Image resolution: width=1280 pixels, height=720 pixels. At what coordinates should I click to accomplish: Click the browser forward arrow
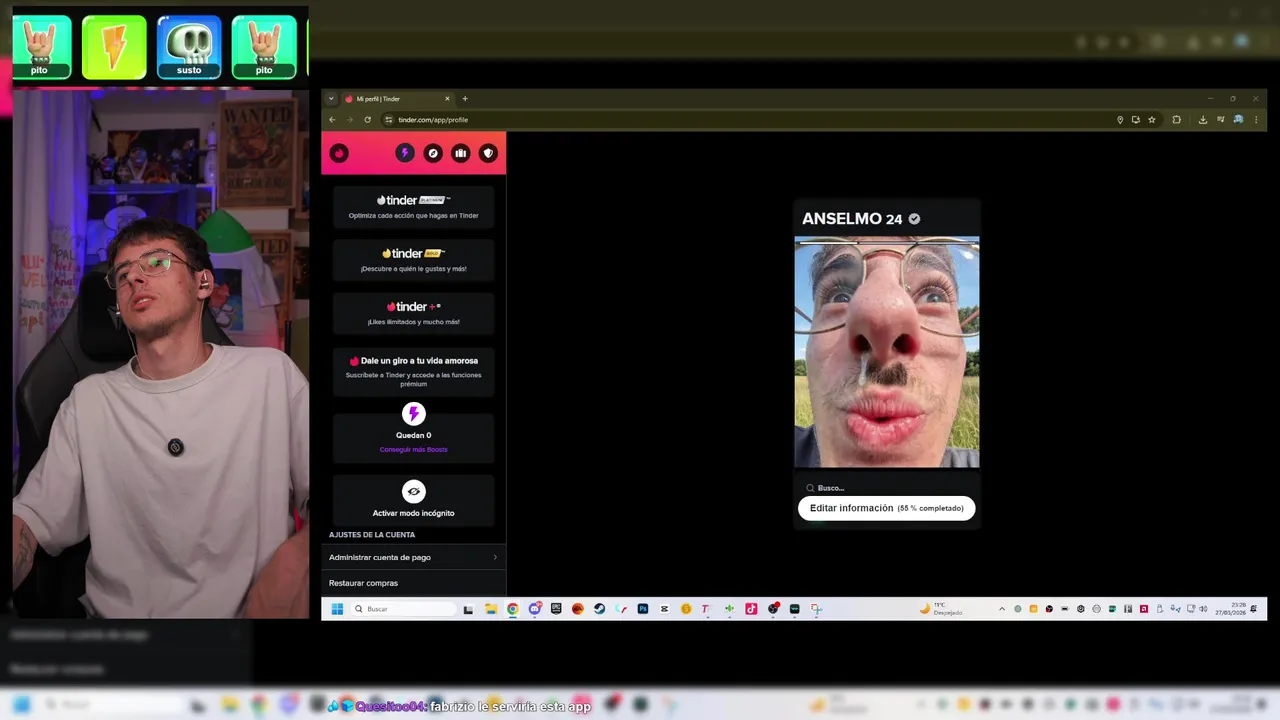[350, 120]
